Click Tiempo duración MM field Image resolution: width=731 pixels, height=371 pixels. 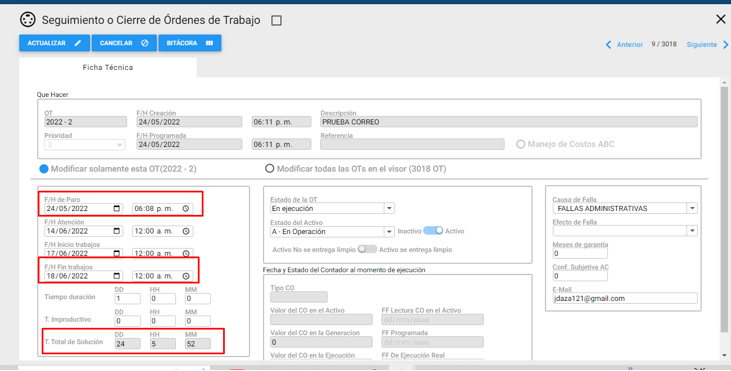point(198,298)
